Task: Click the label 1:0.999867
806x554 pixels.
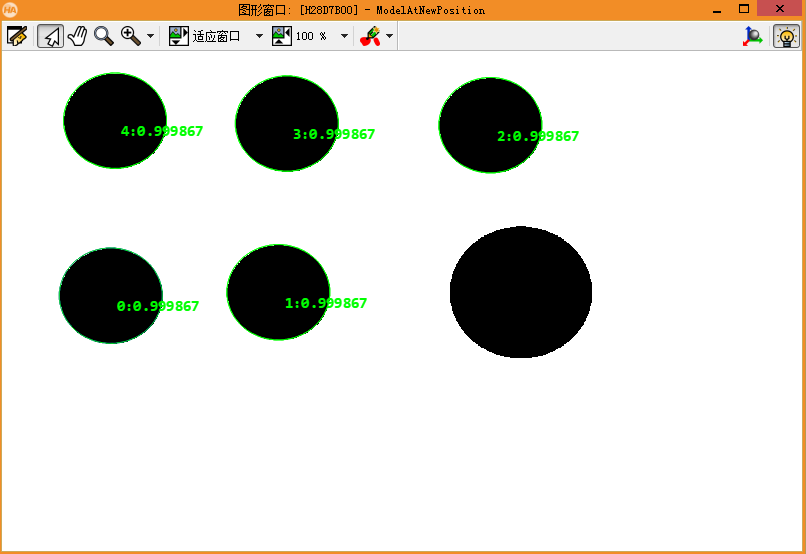Action: point(325,303)
